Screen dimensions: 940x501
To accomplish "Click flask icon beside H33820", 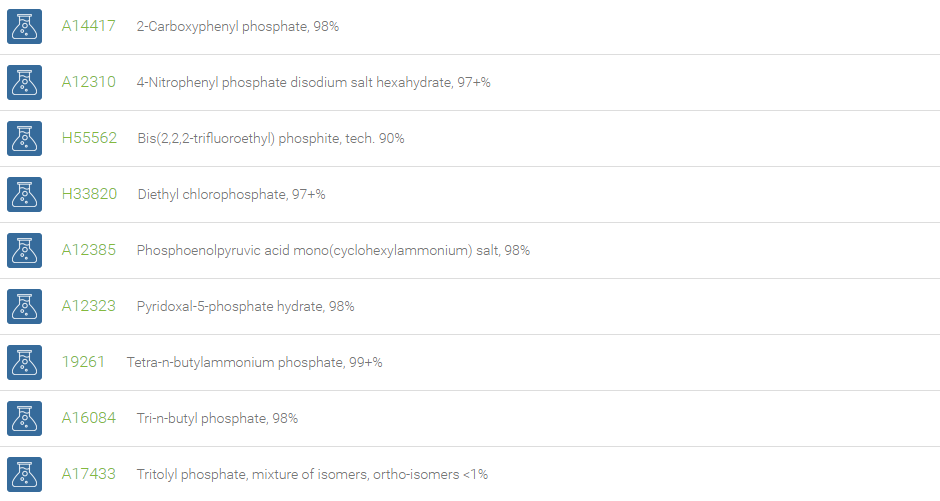I will 25,194.
